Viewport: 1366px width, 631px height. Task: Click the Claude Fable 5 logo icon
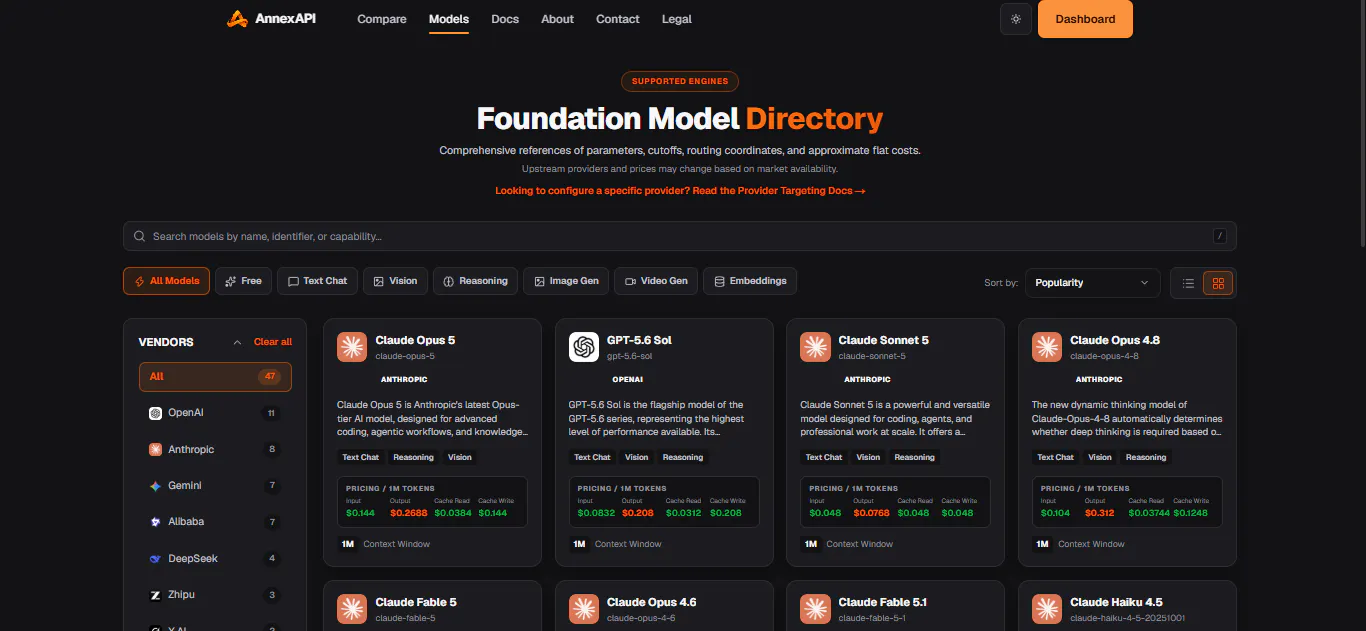pyautogui.click(x=352, y=609)
